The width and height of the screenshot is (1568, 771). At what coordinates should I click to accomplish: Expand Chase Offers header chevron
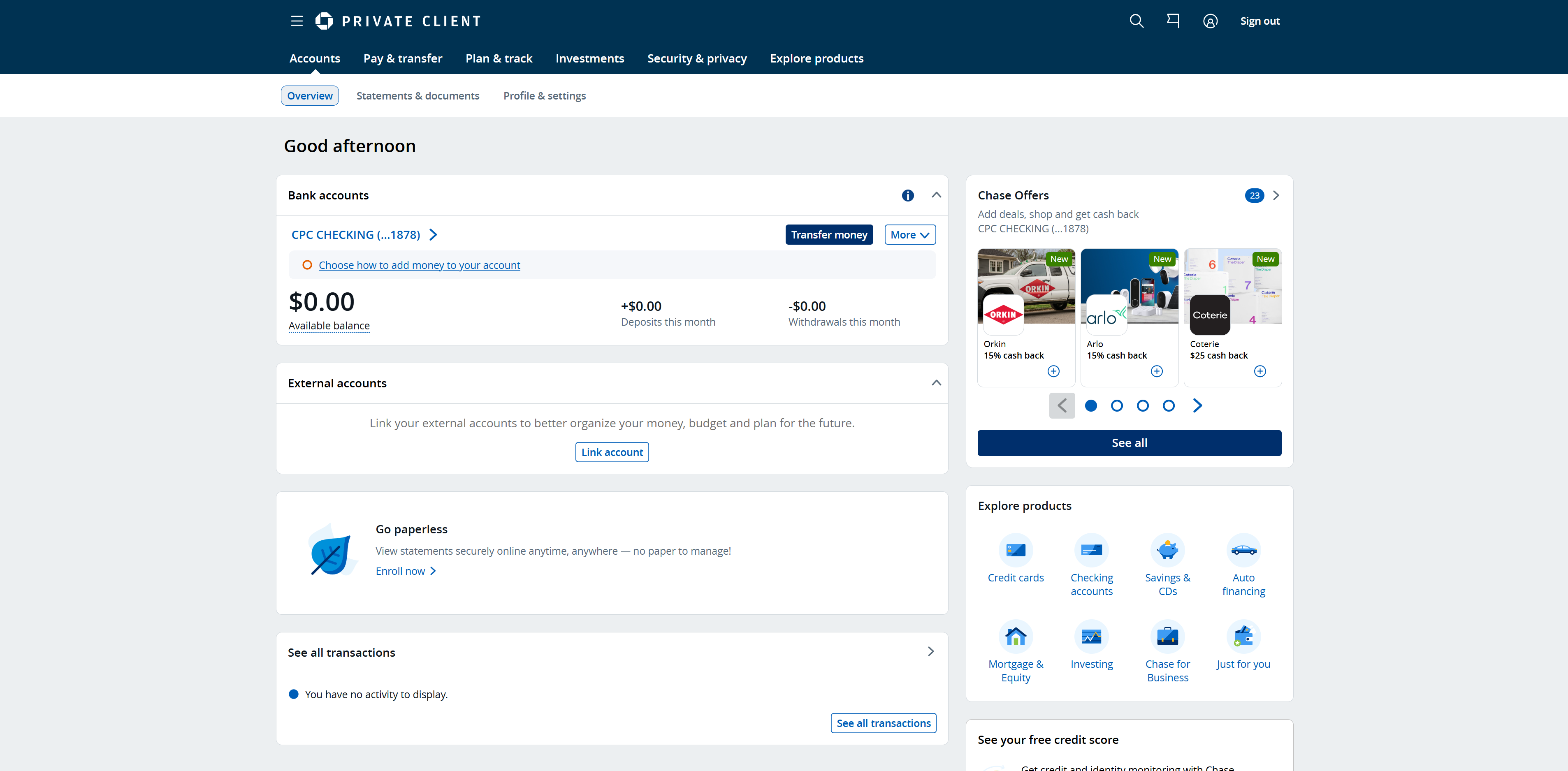(x=1276, y=195)
